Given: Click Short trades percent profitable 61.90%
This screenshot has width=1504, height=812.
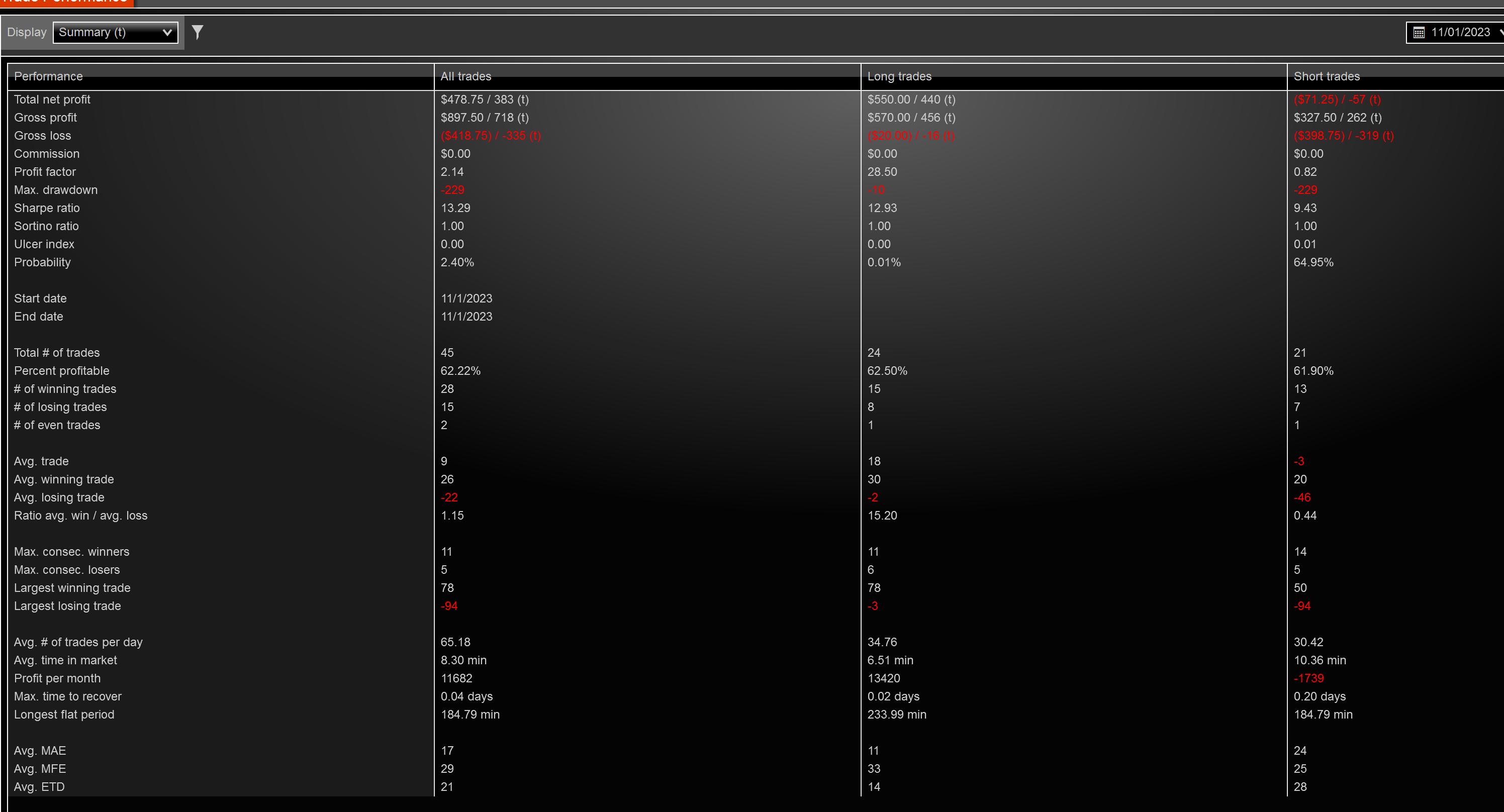Looking at the screenshot, I should tap(1313, 371).
